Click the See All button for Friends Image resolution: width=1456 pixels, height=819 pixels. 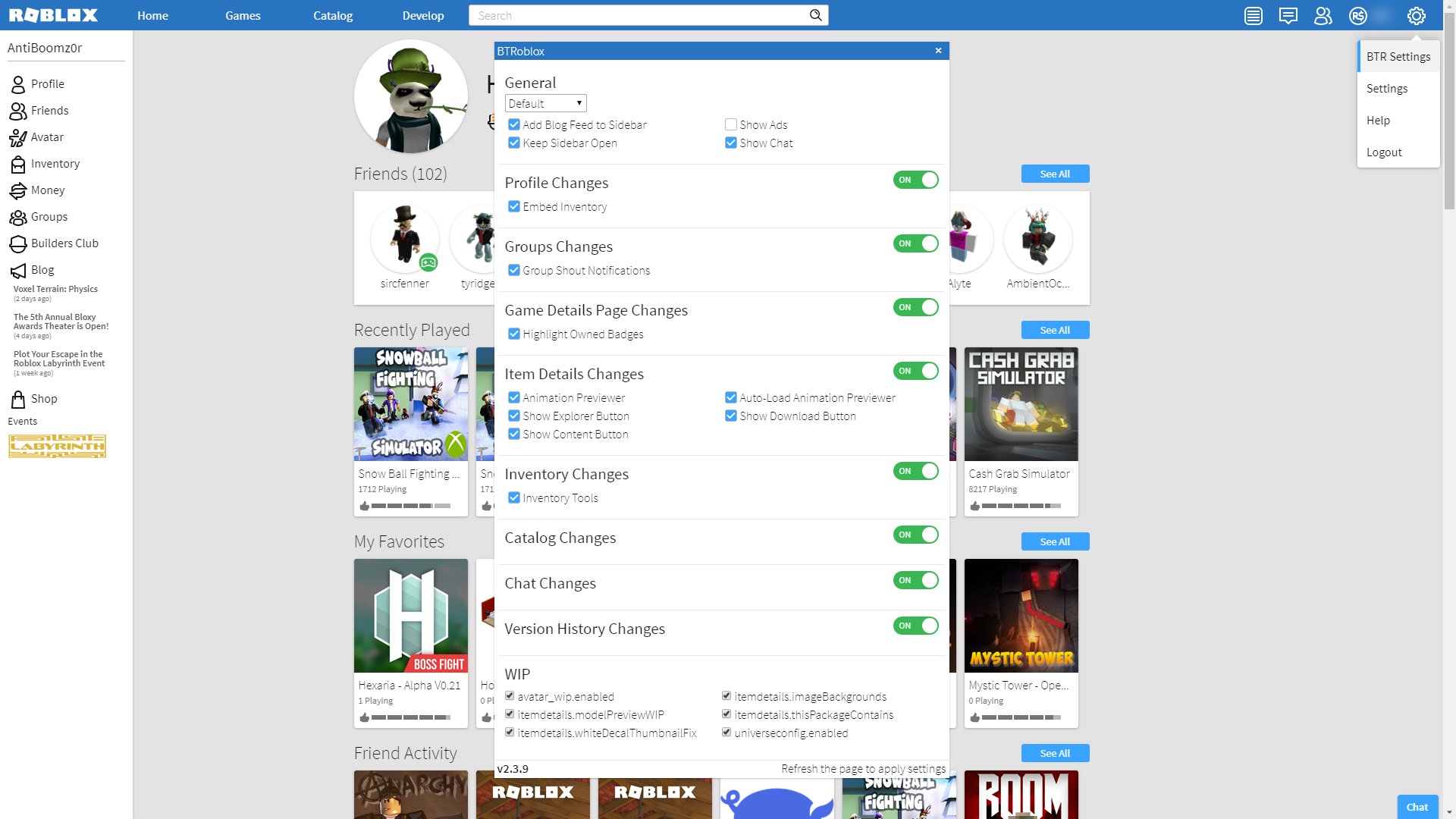pyautogui.click(x=1055, y=174)
